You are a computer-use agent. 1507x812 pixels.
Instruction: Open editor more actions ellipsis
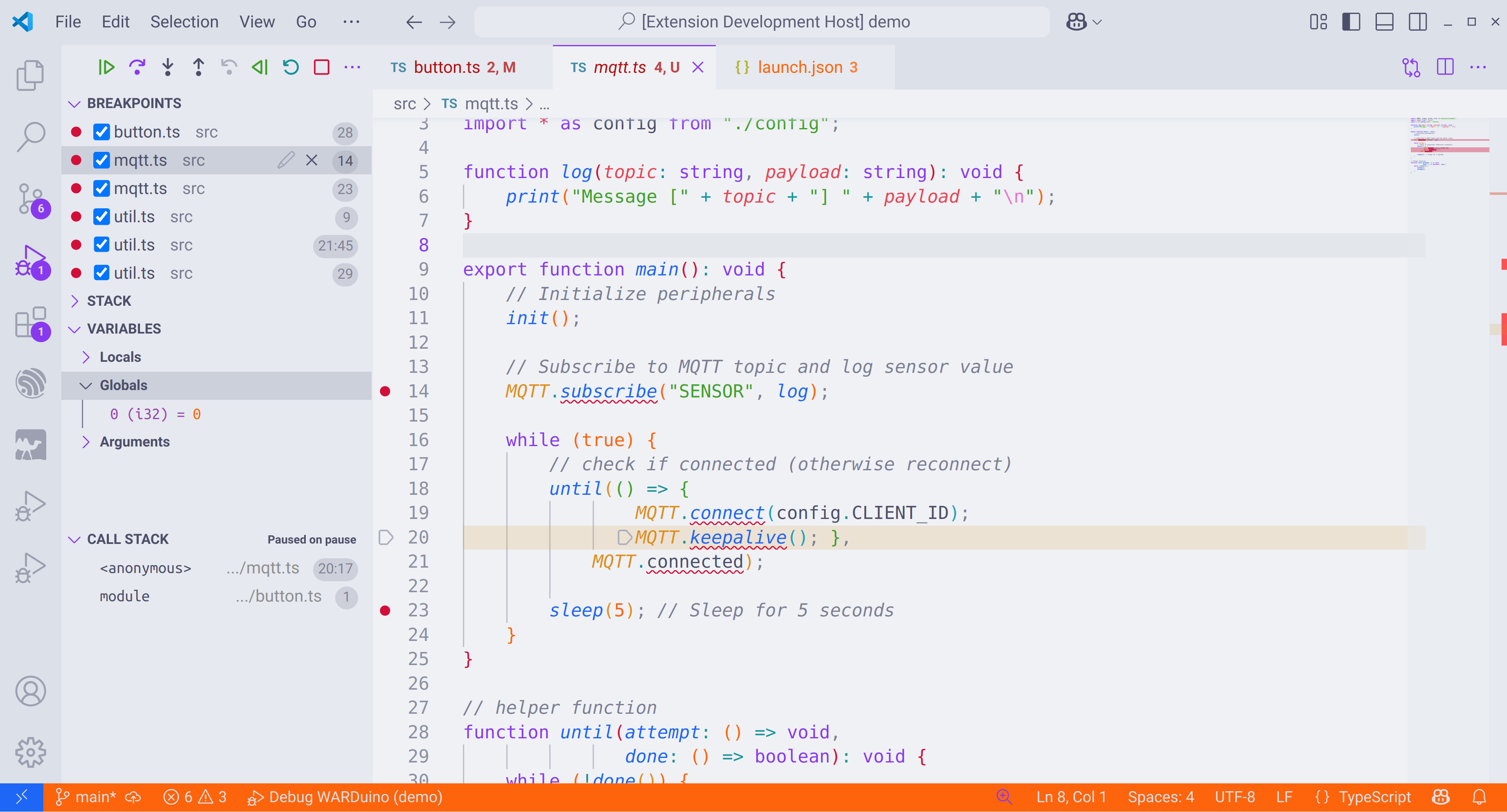(x=1478, y=67)
